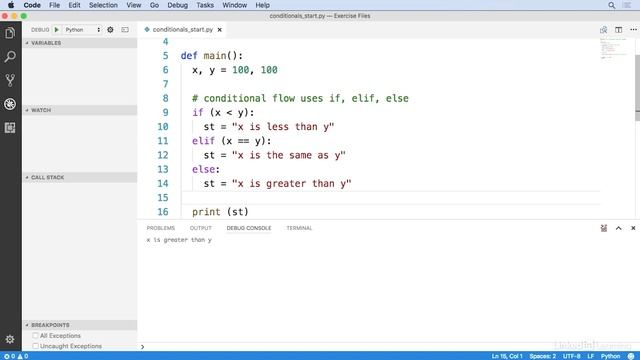Change file encoding UTF-8

(571, 356)
